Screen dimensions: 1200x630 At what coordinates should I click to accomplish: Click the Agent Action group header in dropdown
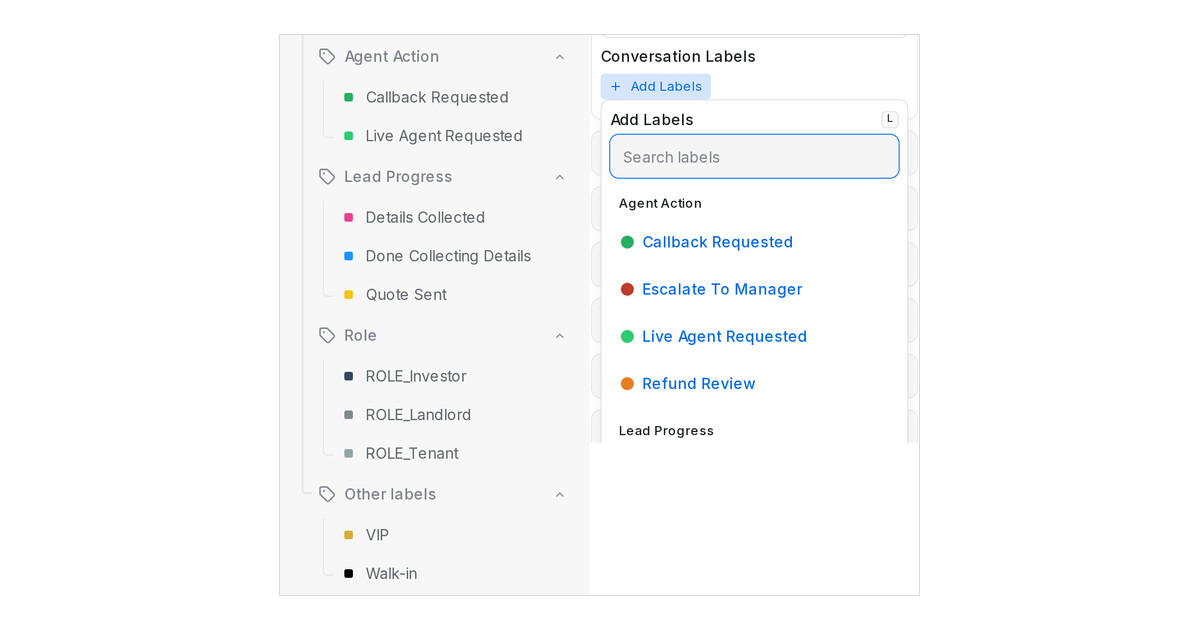click(x=660, y=204)
